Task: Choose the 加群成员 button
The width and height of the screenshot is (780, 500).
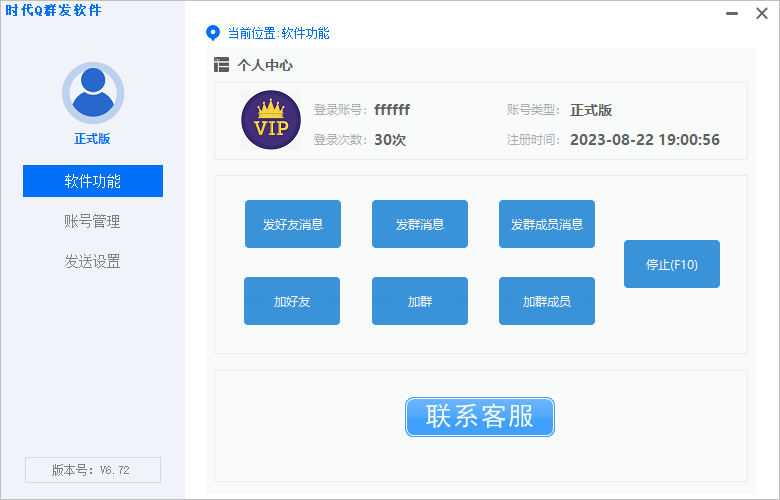Action: 547,301
